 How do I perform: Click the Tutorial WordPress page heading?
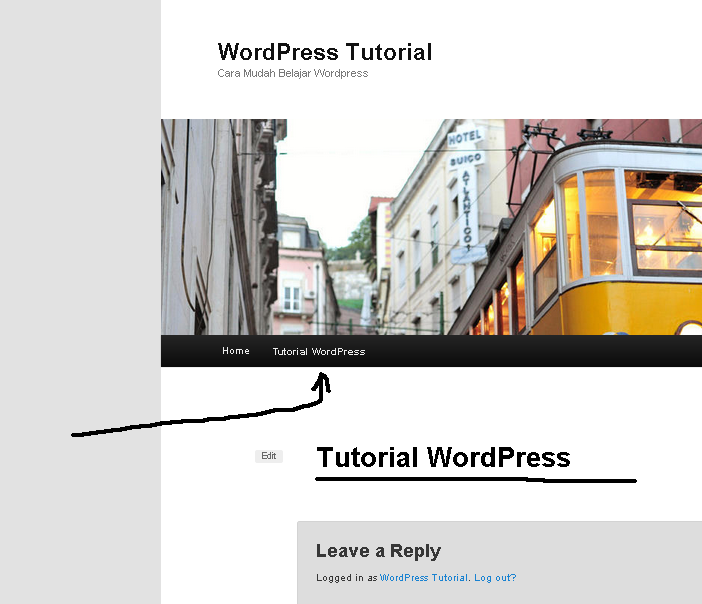pos(443,458)
